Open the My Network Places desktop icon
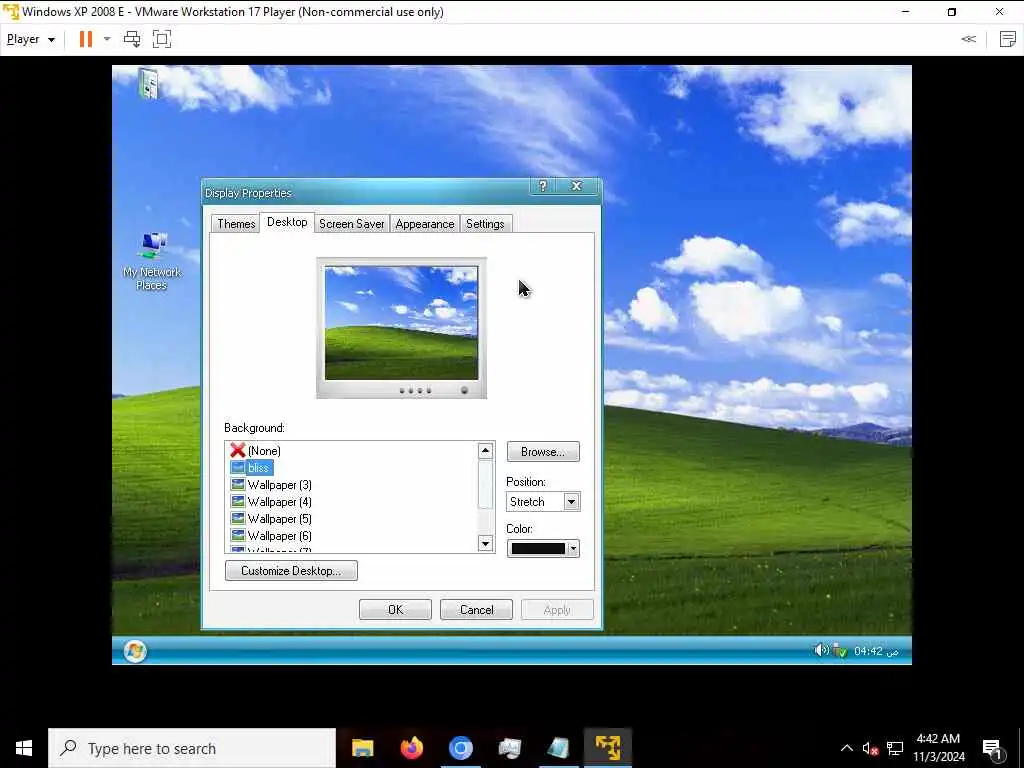 click(x=152, y=261)
